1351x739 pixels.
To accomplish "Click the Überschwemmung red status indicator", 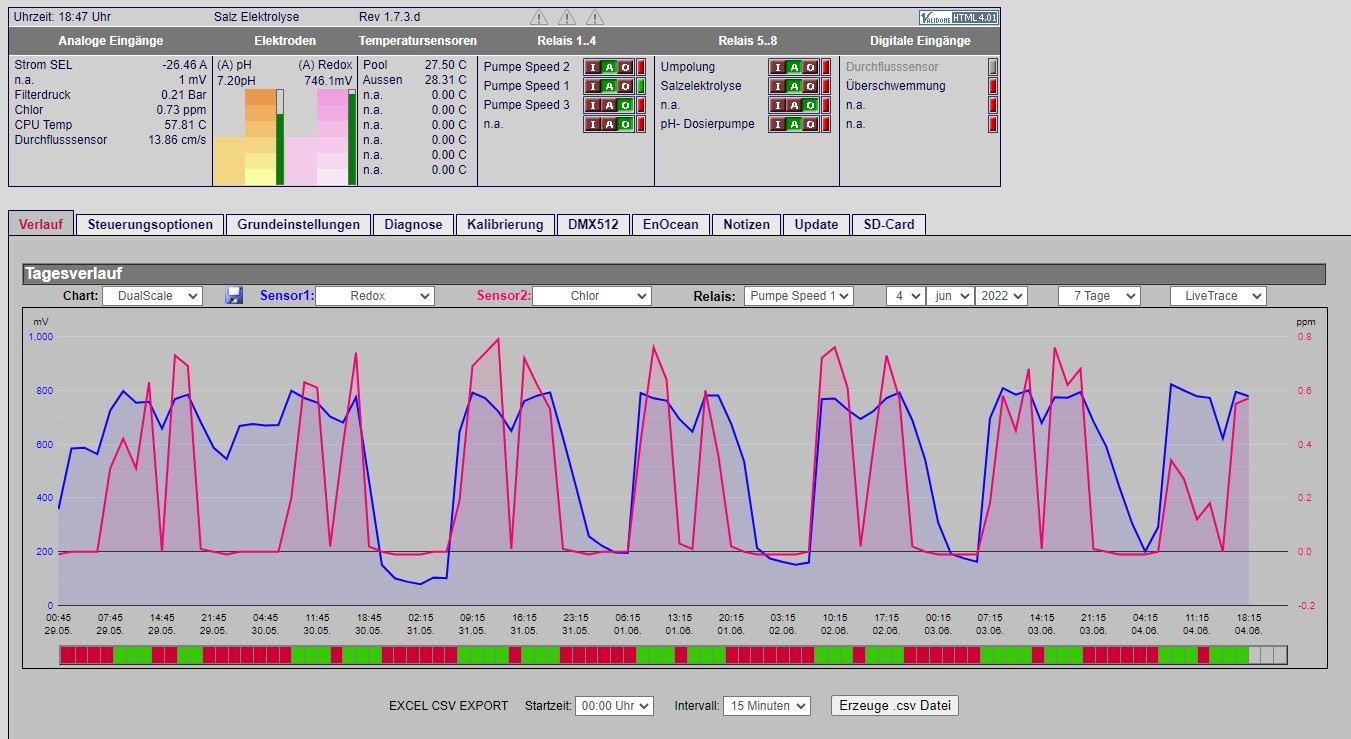I will pos(993,86).
